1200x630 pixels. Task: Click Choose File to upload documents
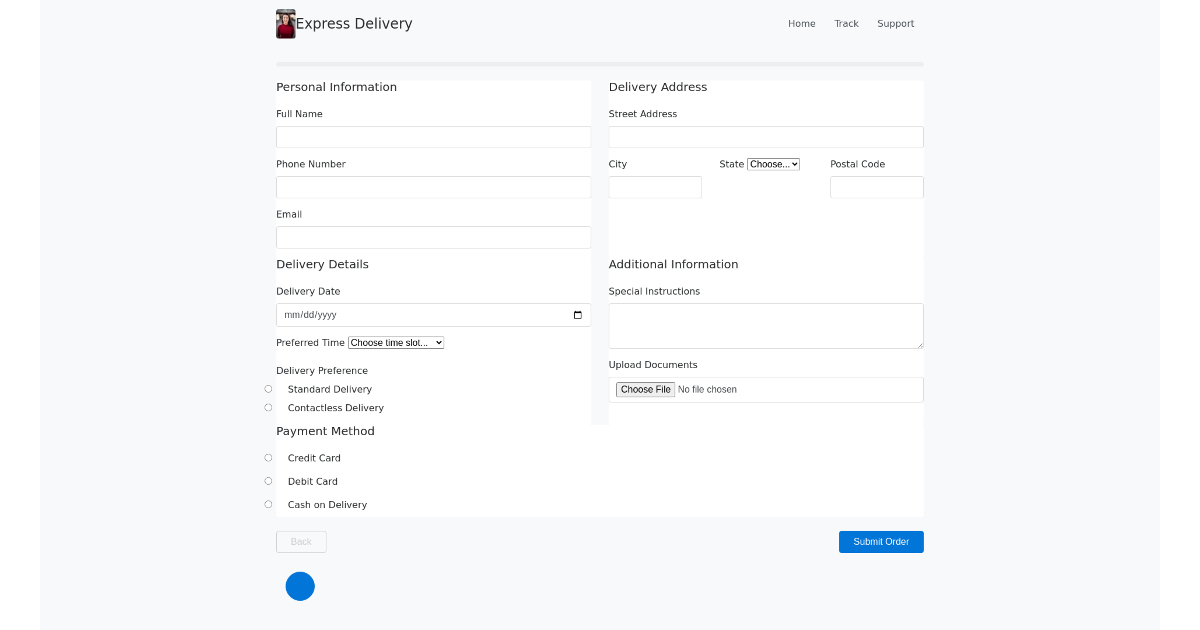(x=645, y=389)
